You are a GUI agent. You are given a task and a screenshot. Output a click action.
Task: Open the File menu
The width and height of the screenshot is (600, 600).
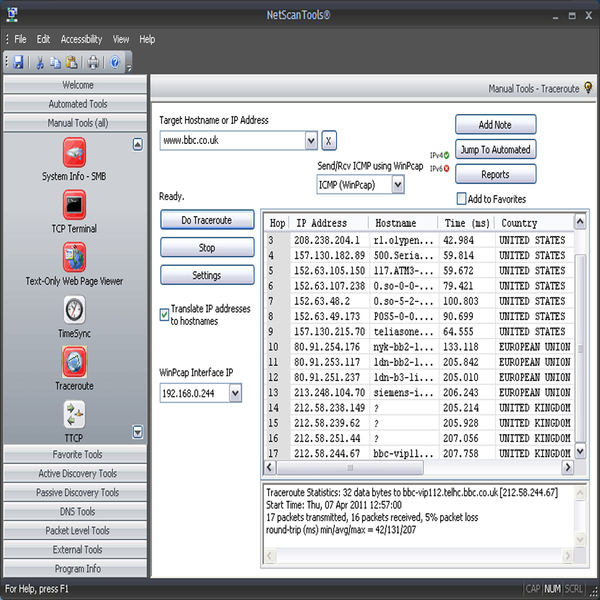pos(20,39)
